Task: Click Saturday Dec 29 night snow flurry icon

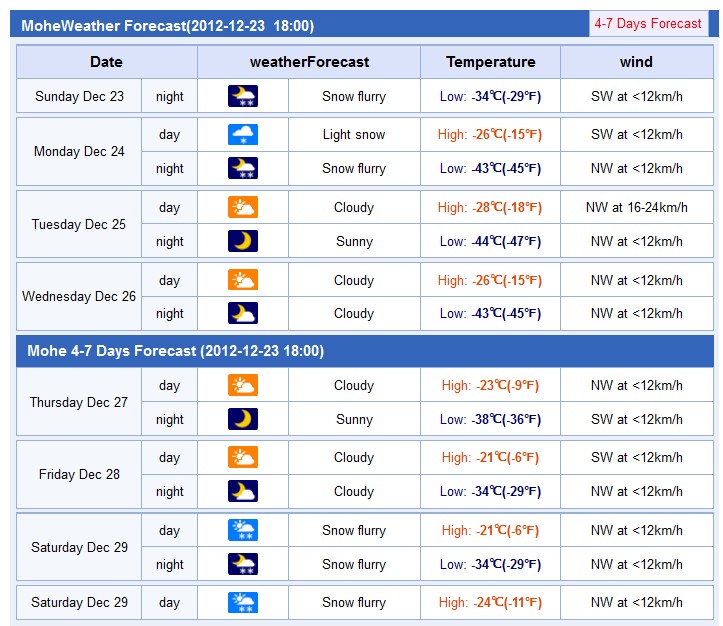Action: point(243,564)
